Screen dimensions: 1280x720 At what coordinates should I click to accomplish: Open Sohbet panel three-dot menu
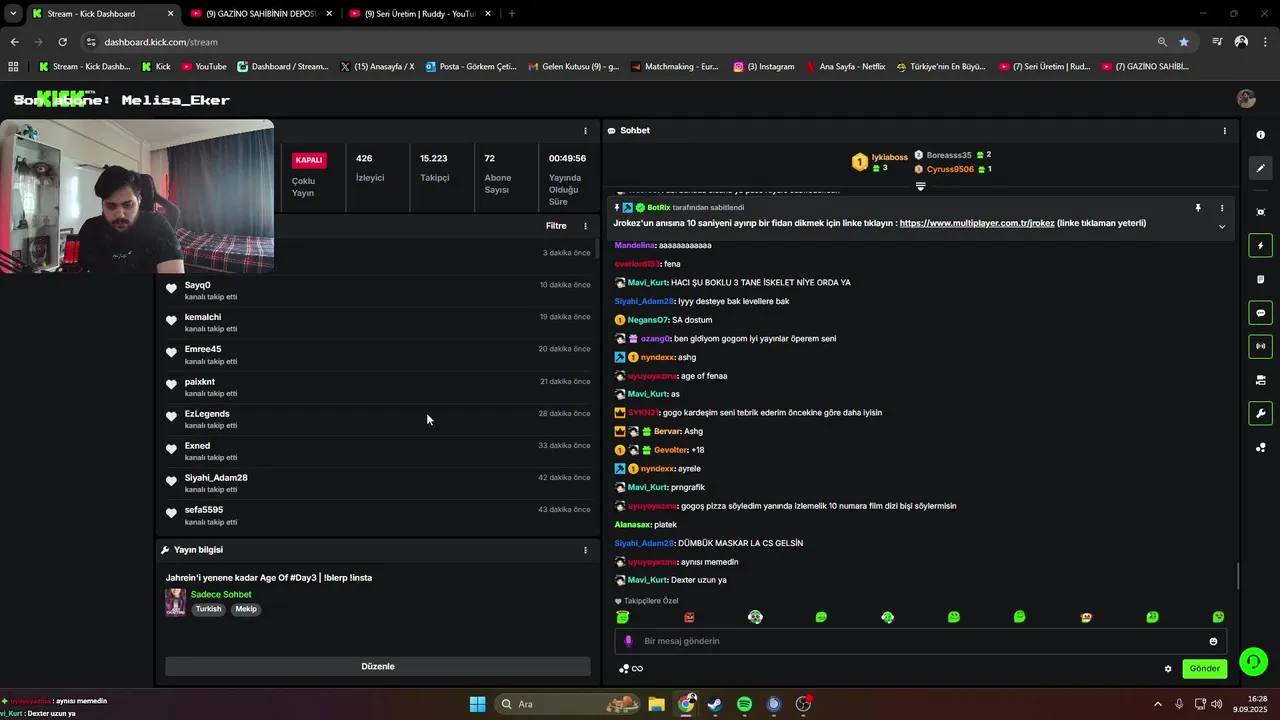[1224, 131]
